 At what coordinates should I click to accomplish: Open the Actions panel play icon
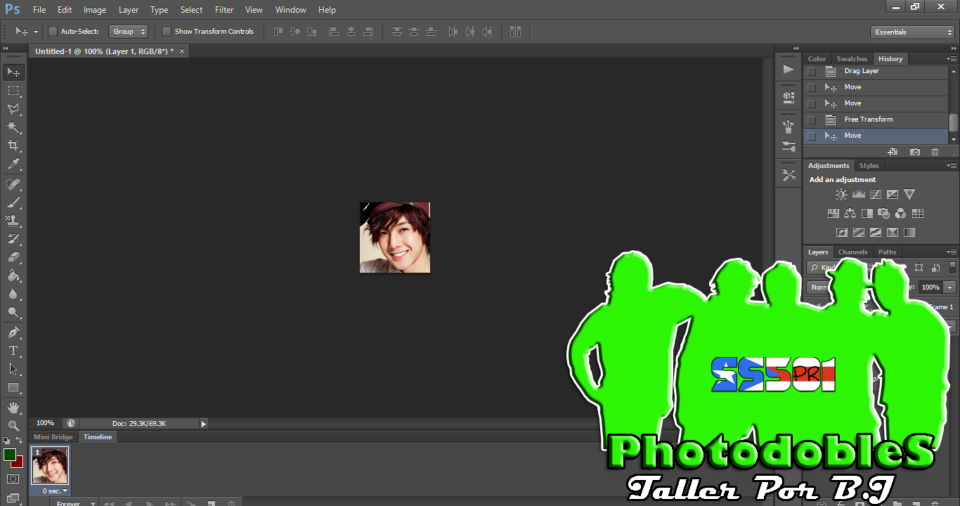[789, 69]
